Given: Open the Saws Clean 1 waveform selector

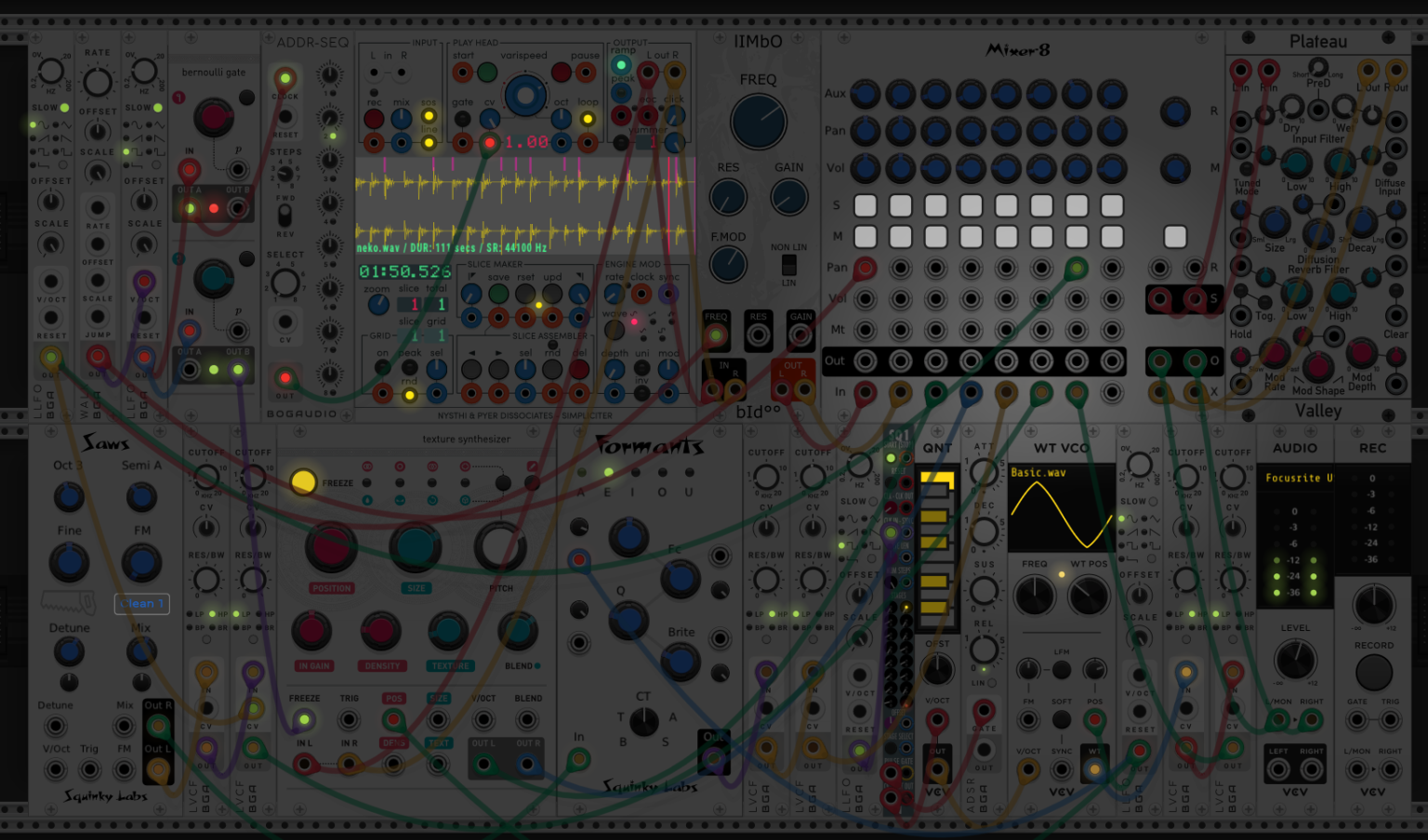Looking at the screenshot, I should [x=142, y=603].
